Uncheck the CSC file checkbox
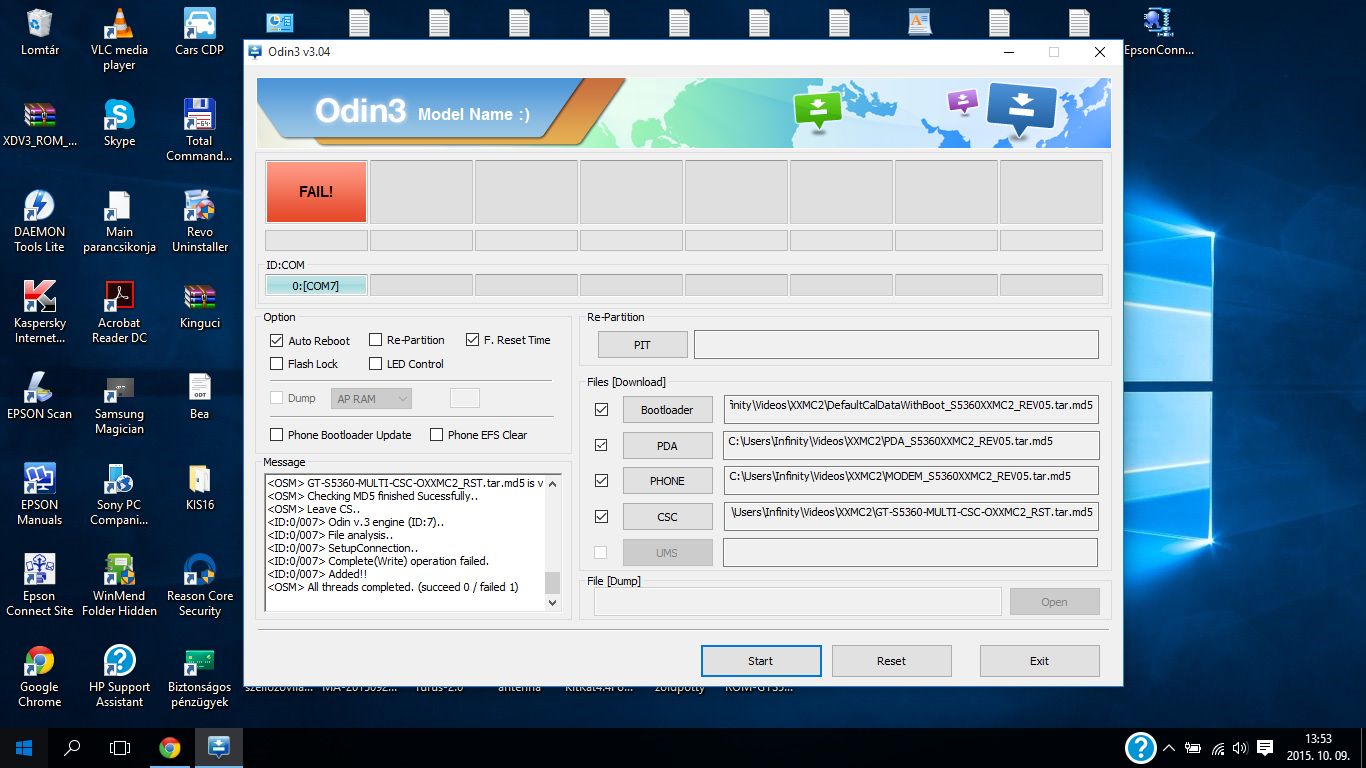Screen dimensions: 1366x768 (601, 517)
